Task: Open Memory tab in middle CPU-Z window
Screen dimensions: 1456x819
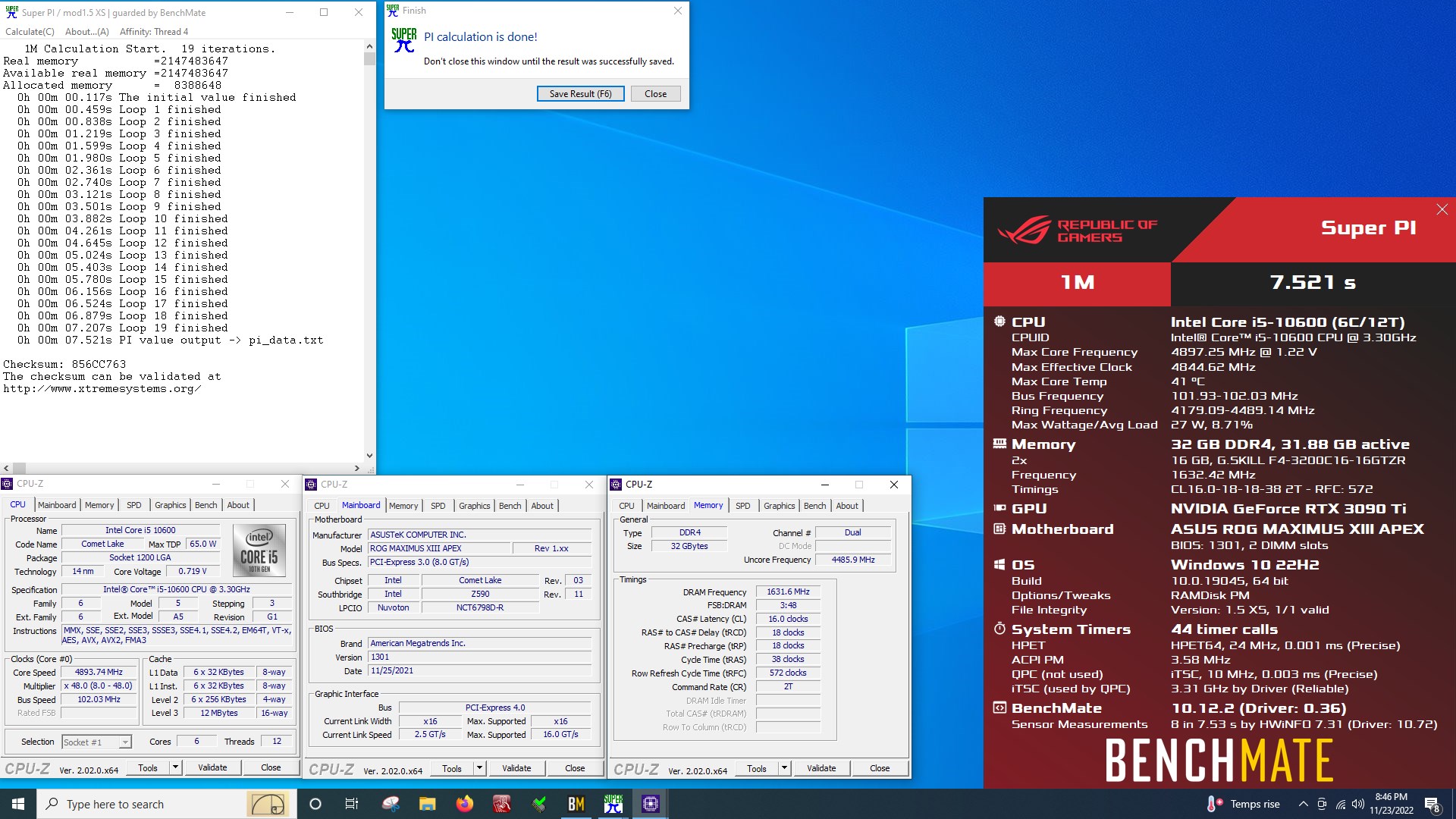Action: click(x=403, y=506)
